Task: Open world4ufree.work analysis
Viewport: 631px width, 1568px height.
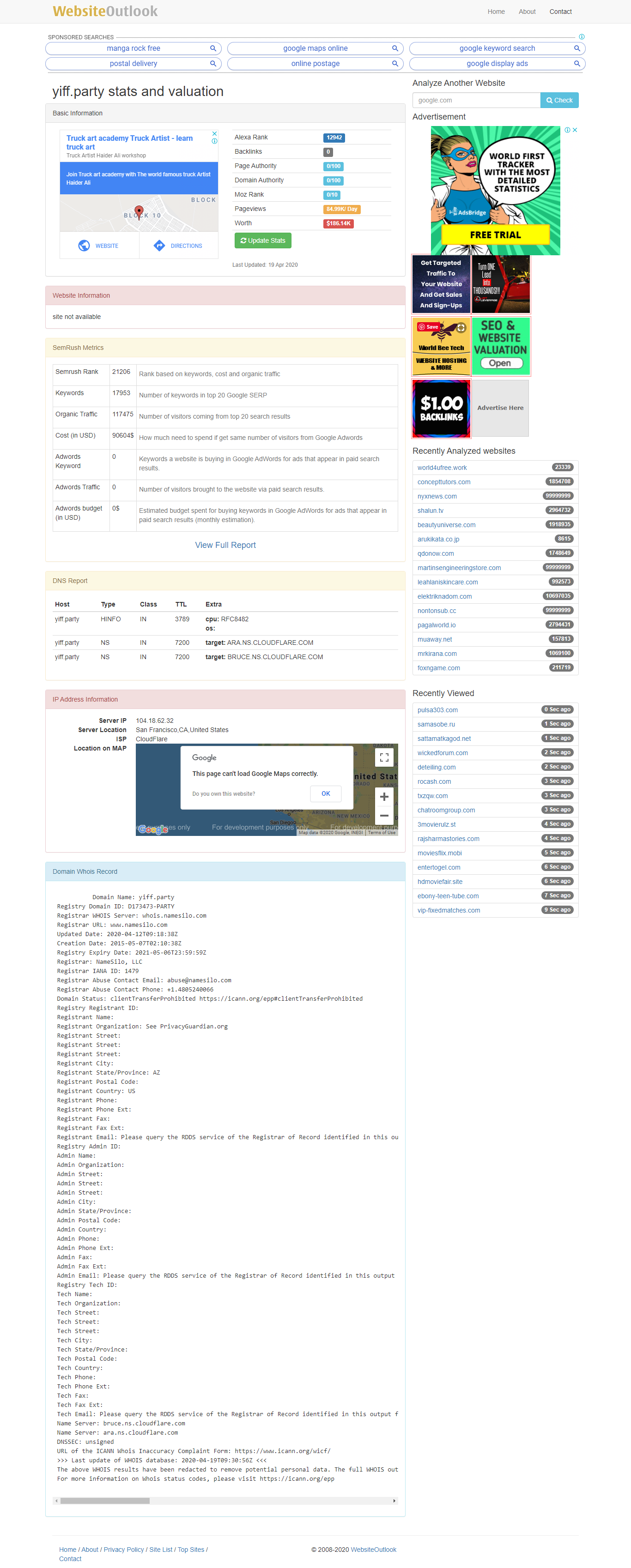Action: [442, 468]
